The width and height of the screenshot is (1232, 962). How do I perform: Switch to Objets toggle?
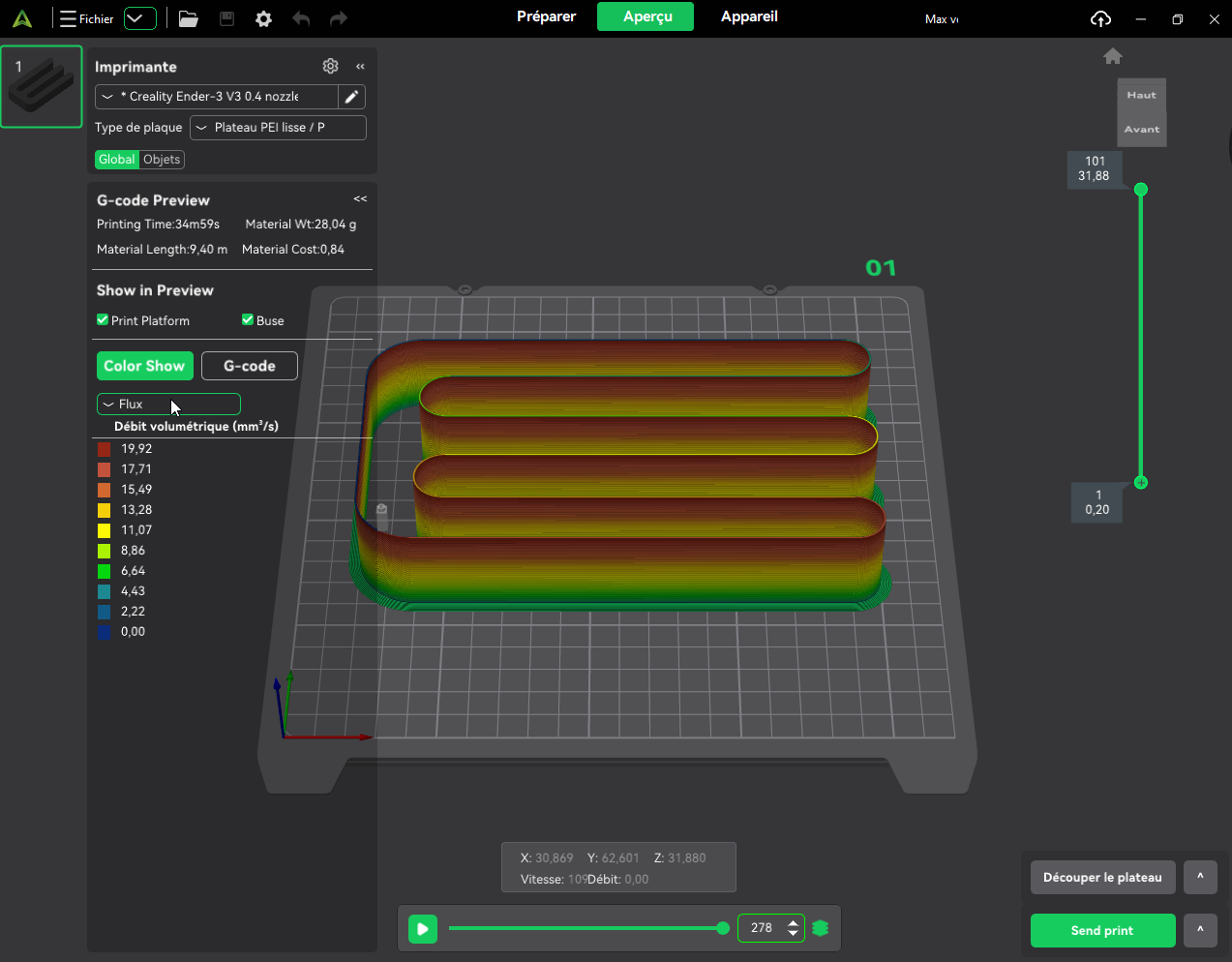click(x=162, y=160)
